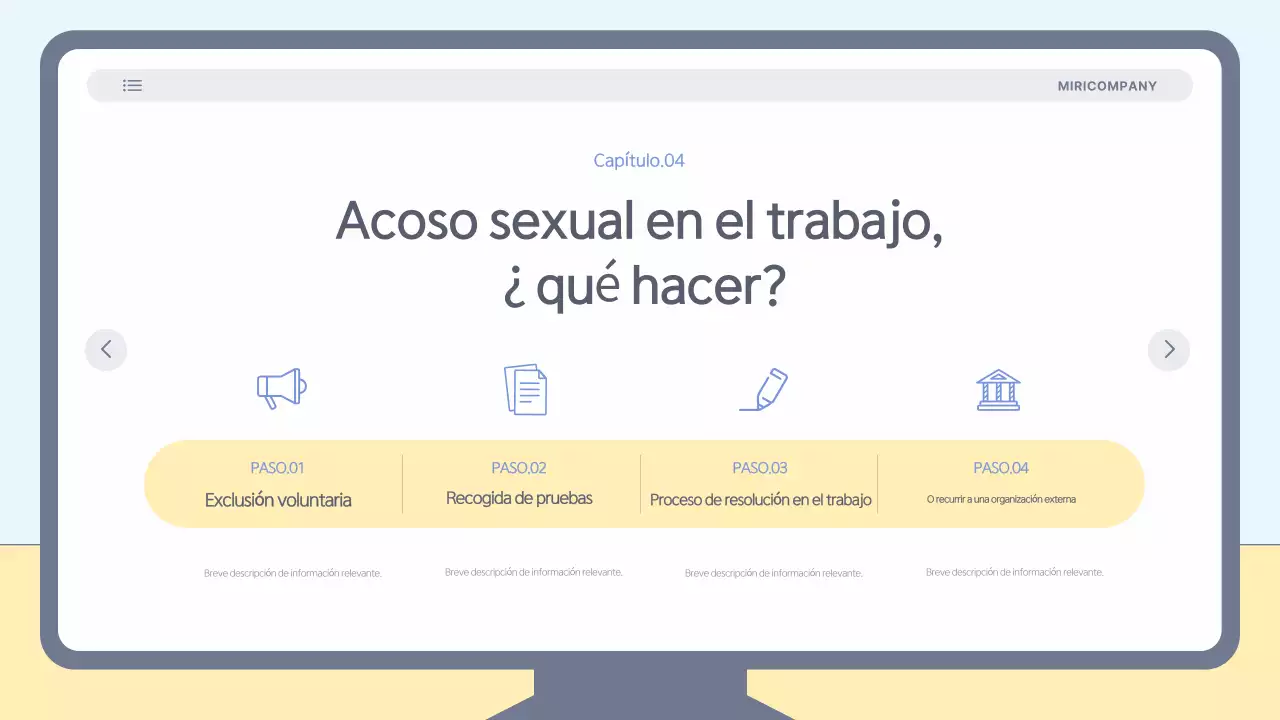1280x720 pixels.
Task: Click the Capítulo.04 chapter label
Action: click(x=639, y=160)
